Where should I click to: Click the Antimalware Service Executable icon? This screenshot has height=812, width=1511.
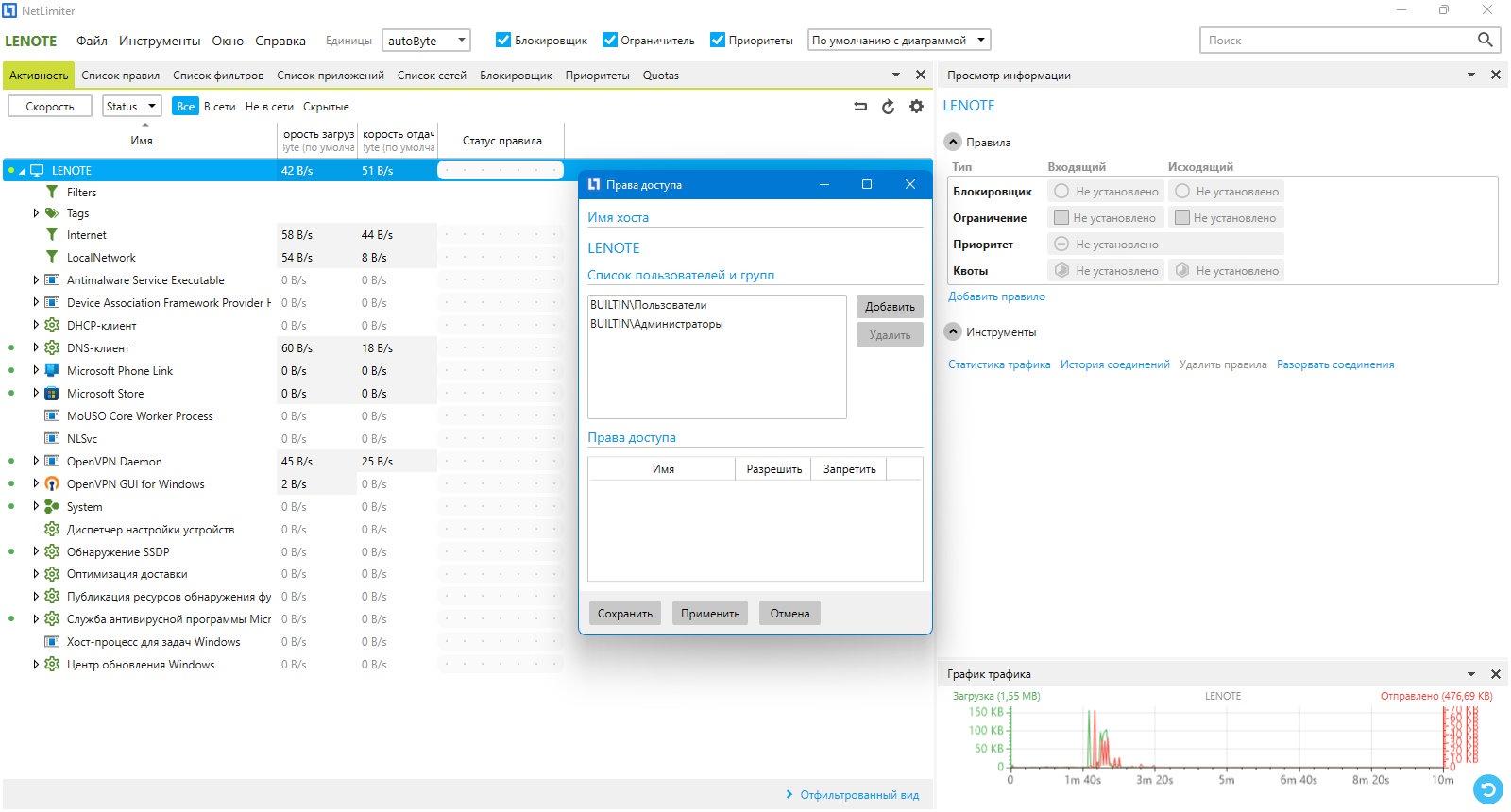52,279
